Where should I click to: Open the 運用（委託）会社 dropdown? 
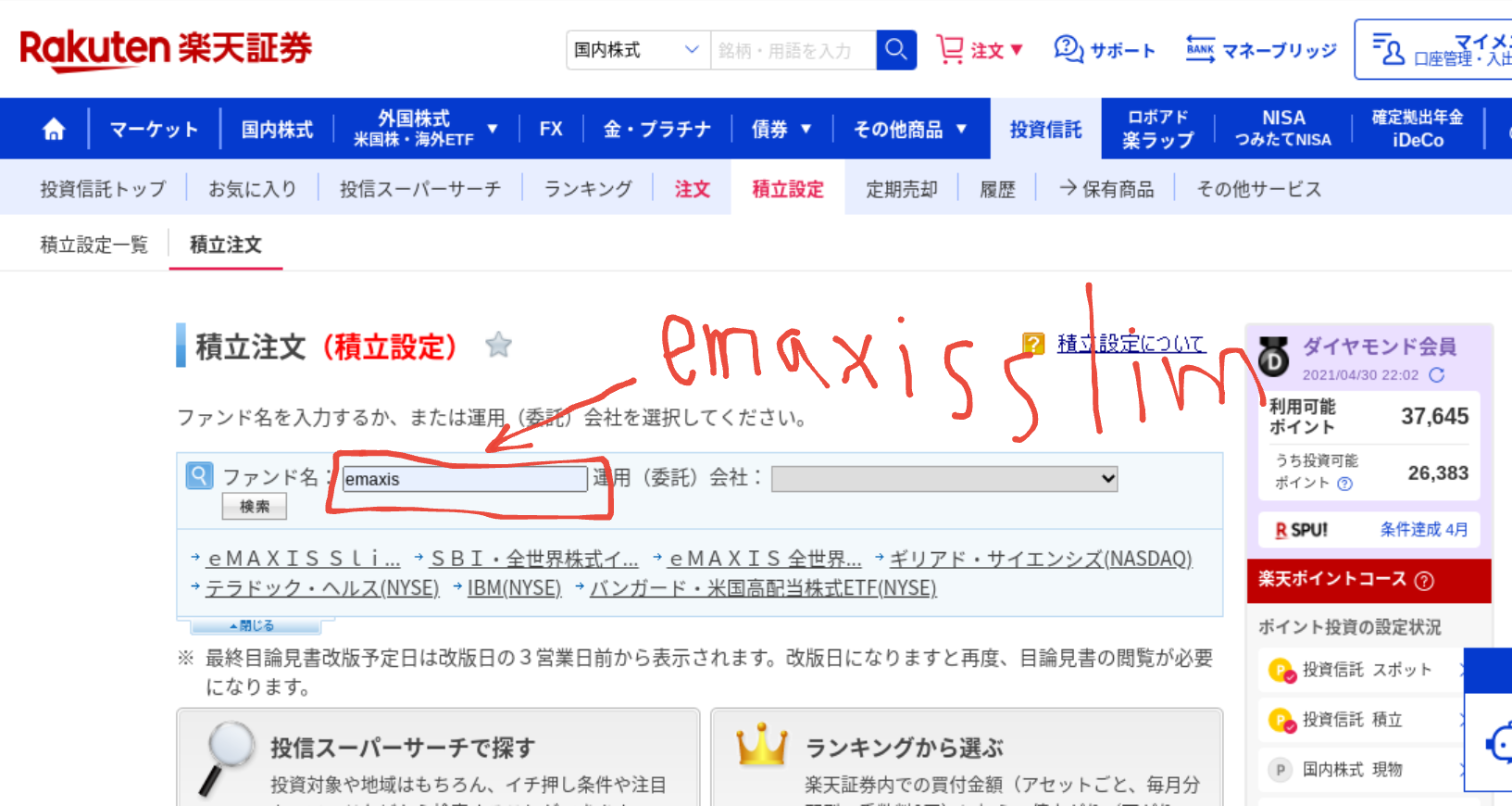(944, 479)
